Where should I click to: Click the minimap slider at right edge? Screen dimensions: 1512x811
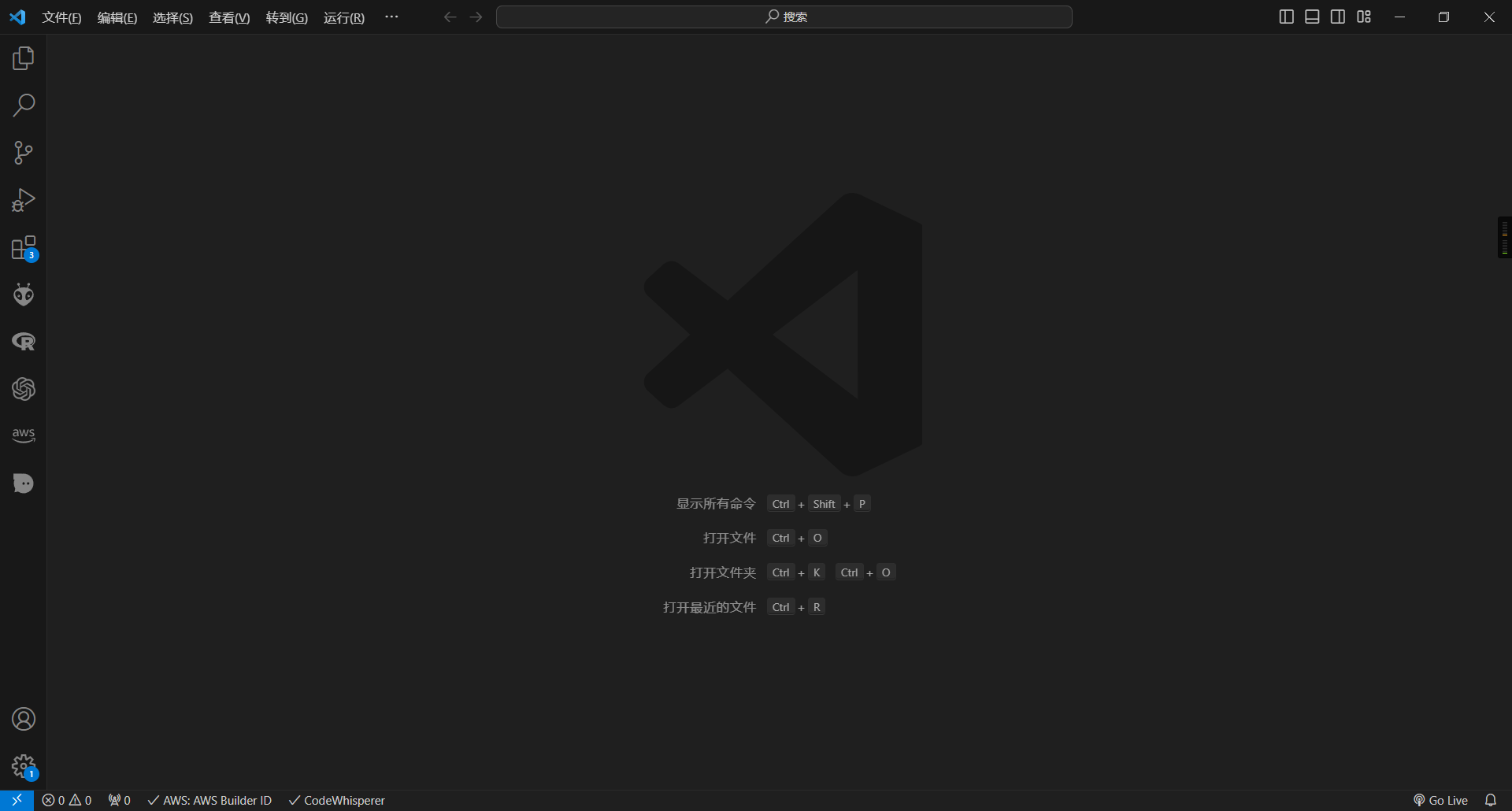coord(1505,237)
